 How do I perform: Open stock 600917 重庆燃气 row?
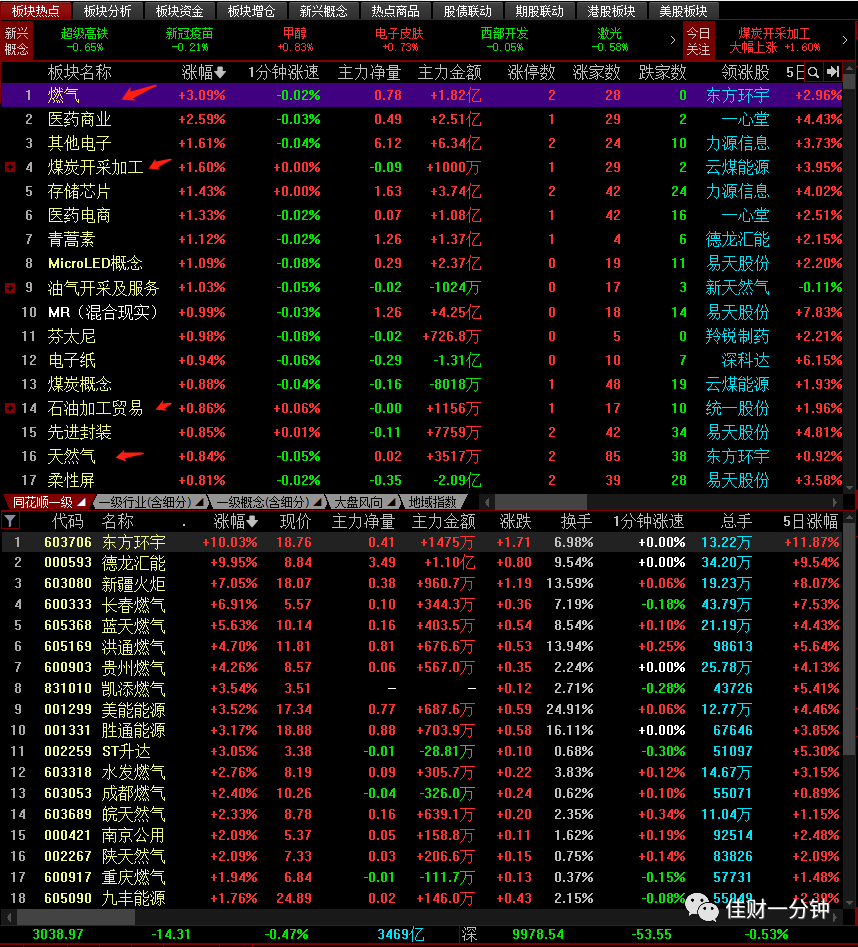coord(423,877)
